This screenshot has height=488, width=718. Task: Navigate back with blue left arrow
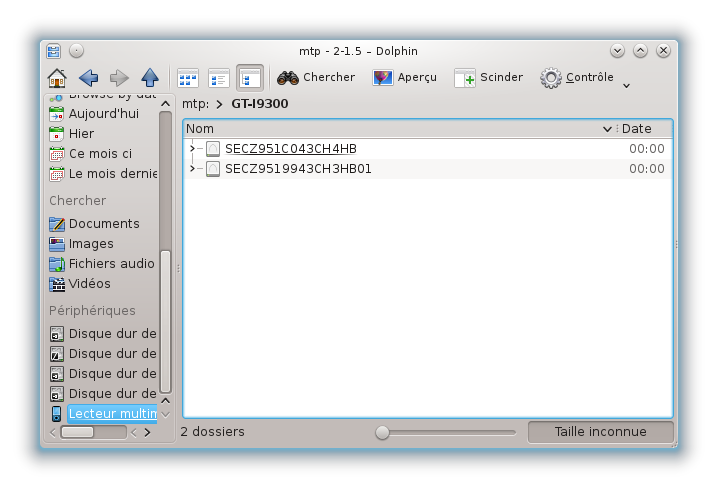coord(88,78)
